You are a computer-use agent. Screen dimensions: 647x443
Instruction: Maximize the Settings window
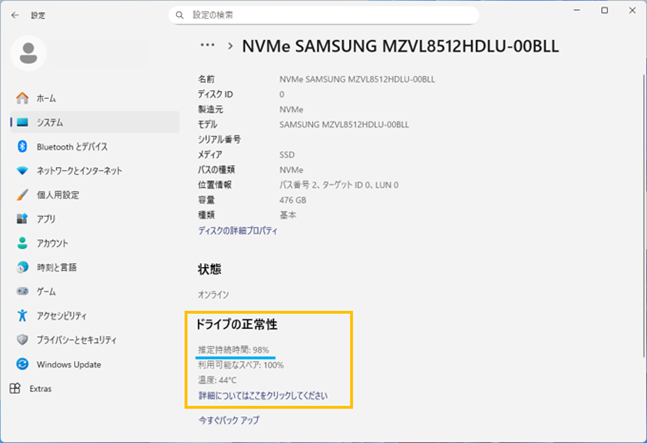click(x=604, y=10)
